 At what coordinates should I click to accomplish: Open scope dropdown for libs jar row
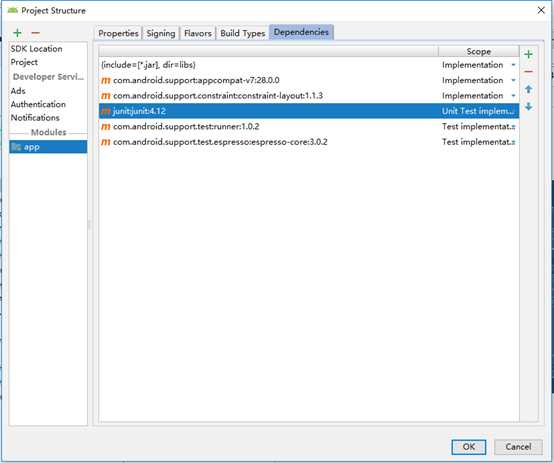click(x=513, y=65)
